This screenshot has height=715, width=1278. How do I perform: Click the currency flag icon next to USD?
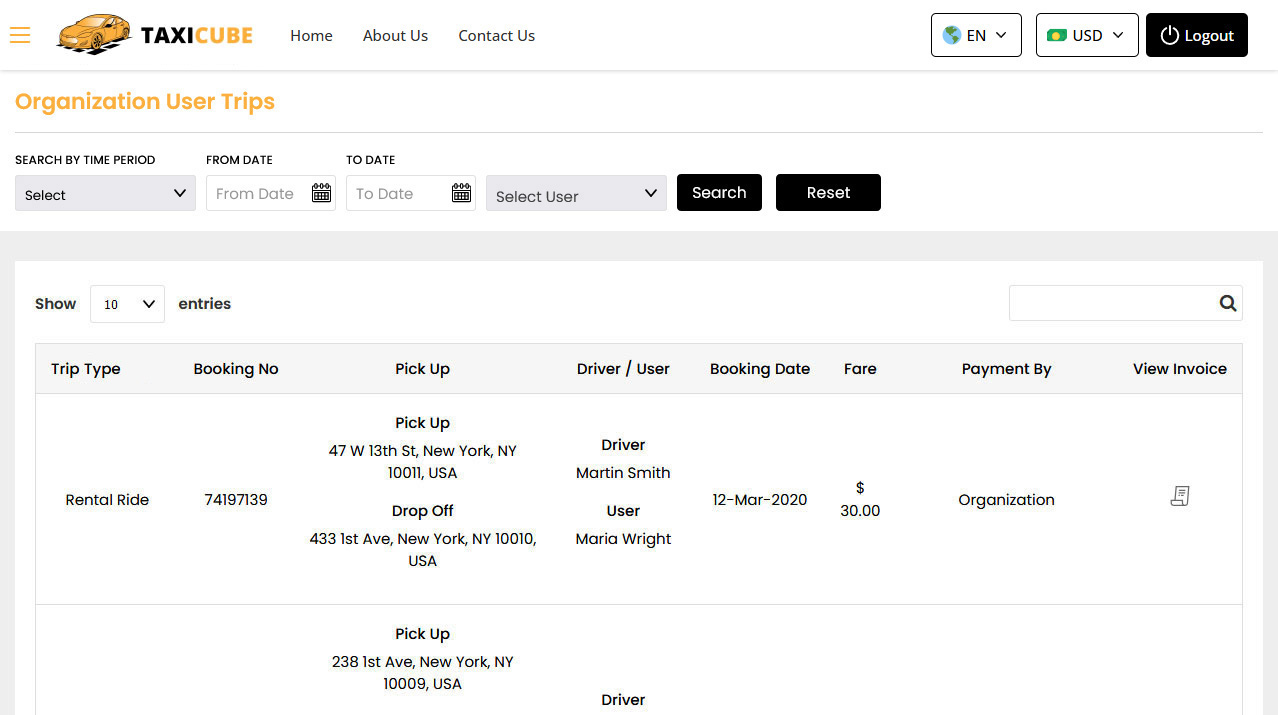pyautogui.click(x=1058, y=34)
